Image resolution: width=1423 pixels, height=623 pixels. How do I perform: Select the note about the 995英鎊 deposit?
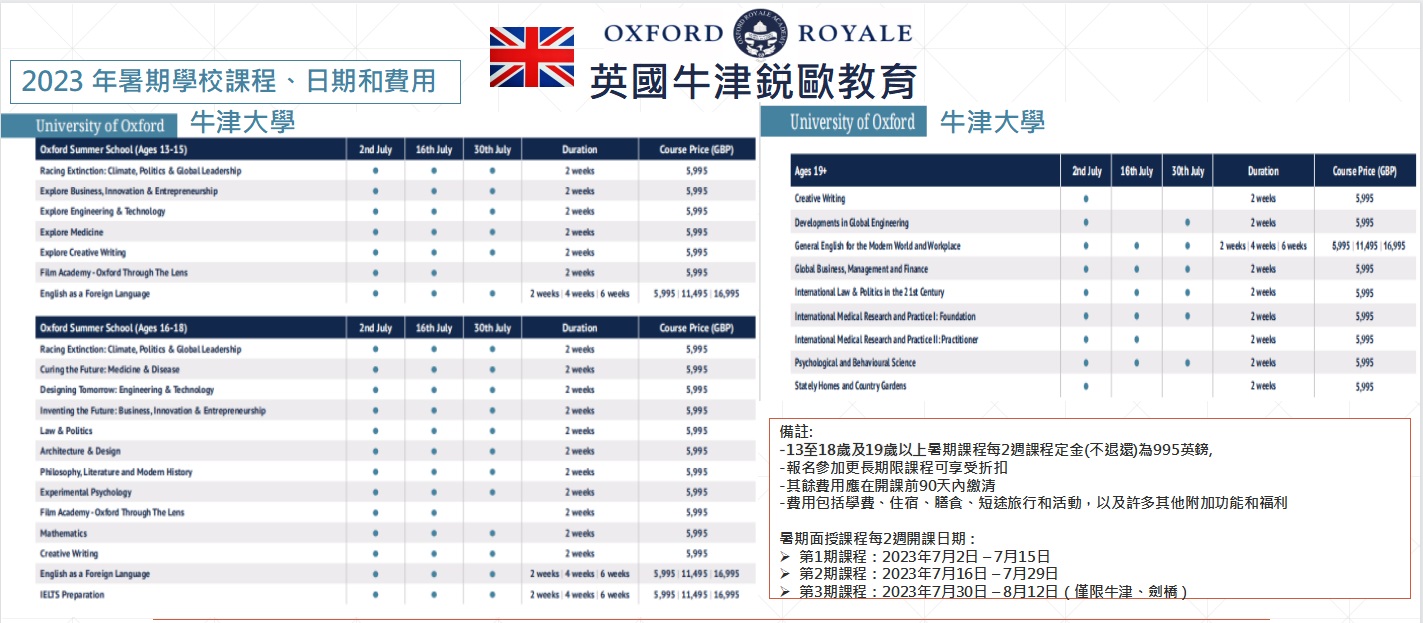(x=996, y=449)
